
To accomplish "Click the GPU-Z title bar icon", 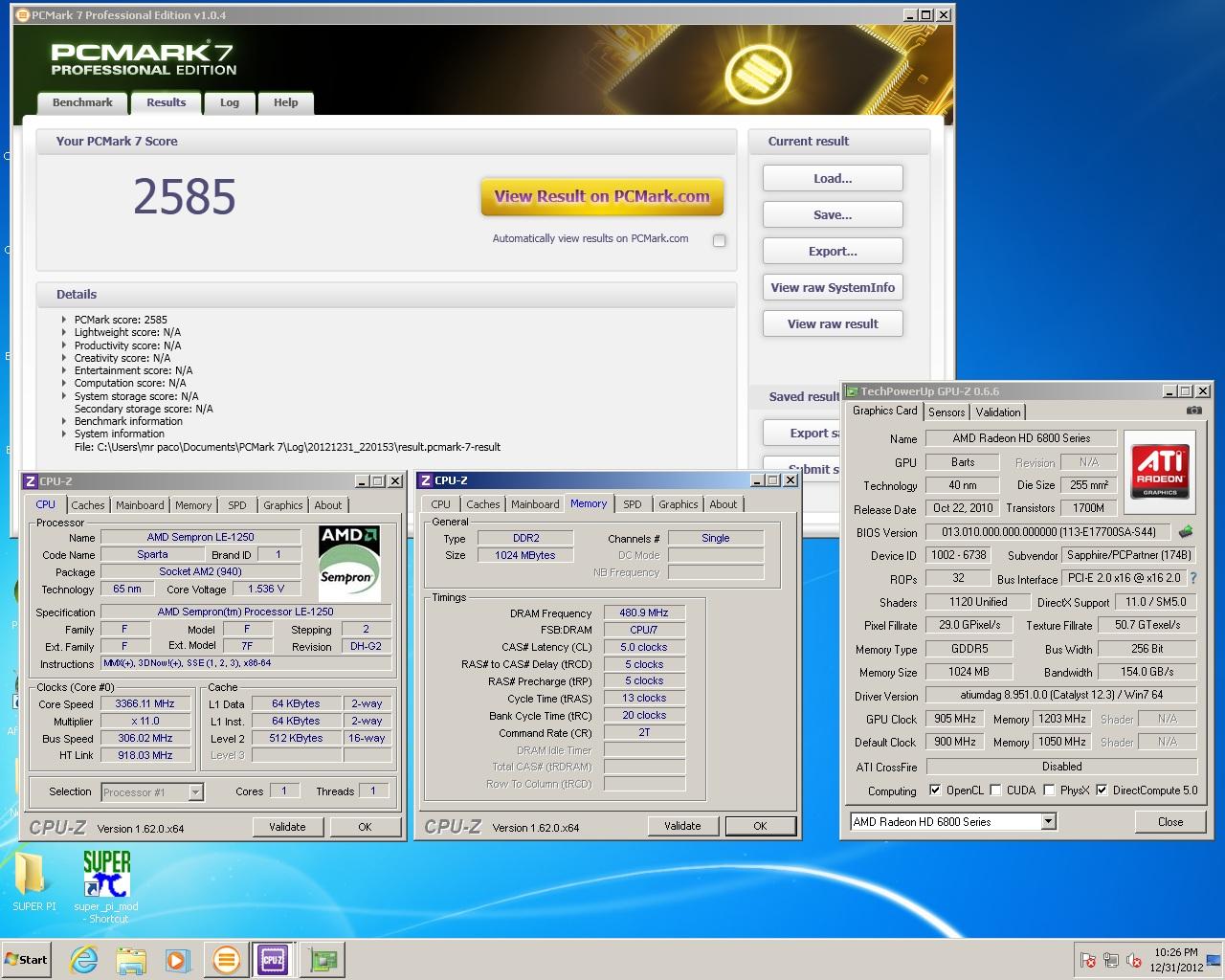I will pyautogui.click(x=852, y=390).
